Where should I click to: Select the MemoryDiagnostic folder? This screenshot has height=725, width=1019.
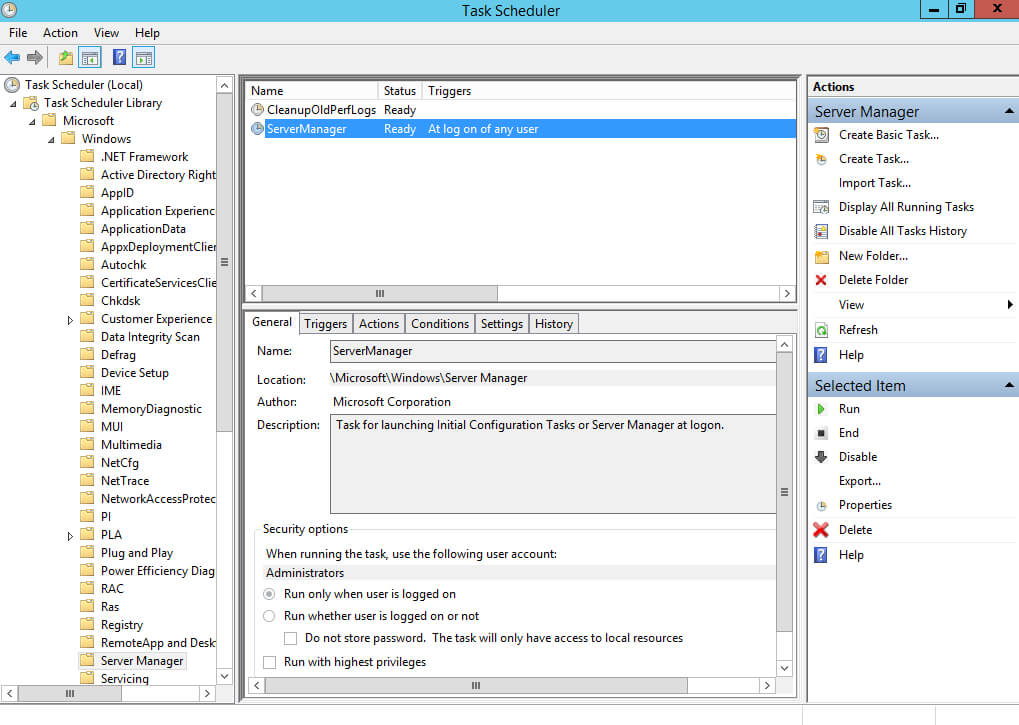point(151,409)
